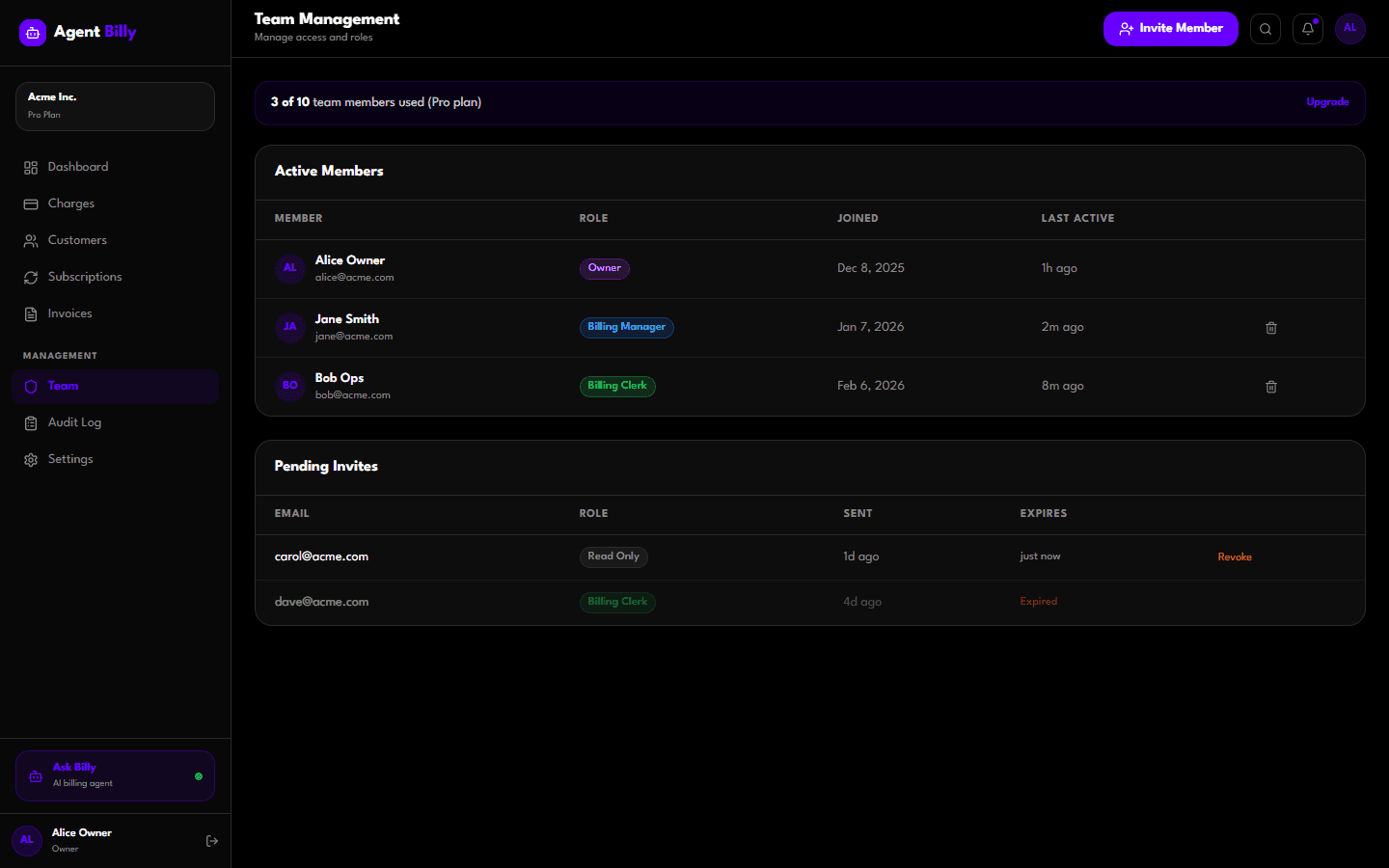Select the Invoices sidebar item
Screen dimensions: 1389x868
click(69, 313)
